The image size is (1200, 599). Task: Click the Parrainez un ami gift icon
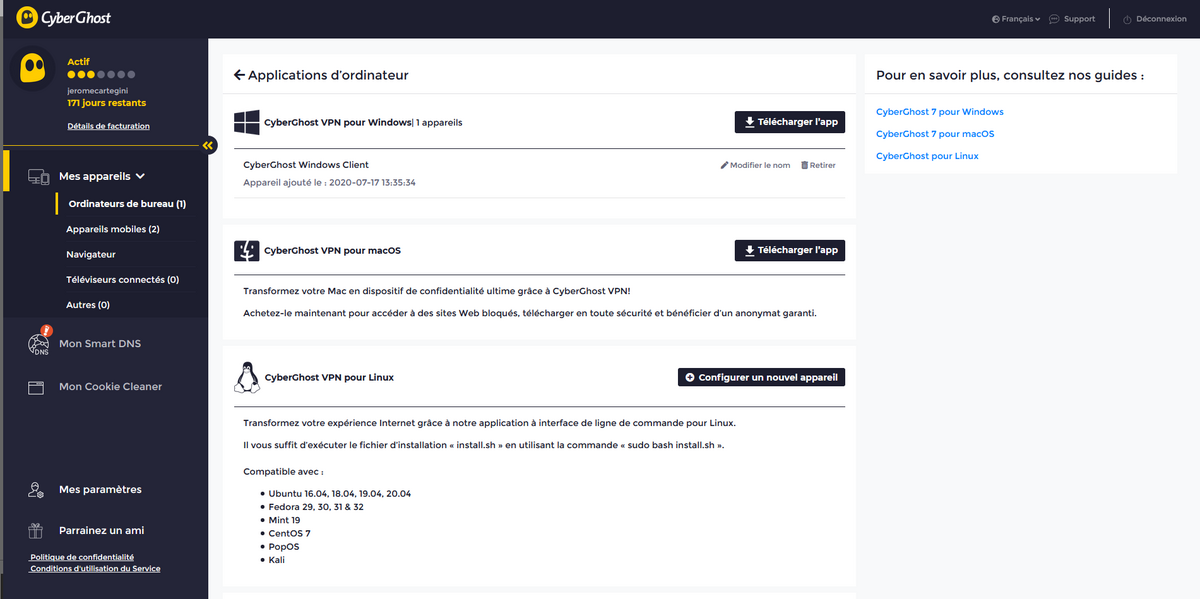pos(36,531)
